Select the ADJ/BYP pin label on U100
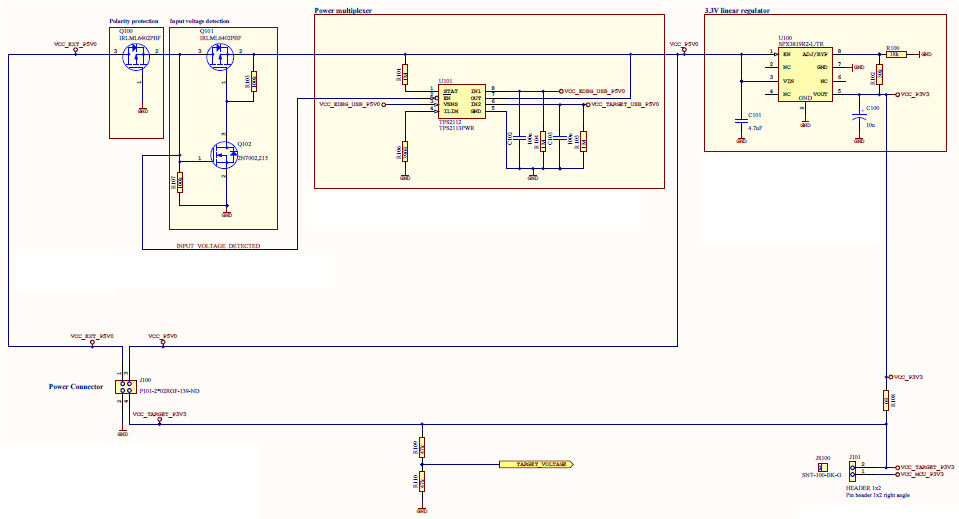The width and height of the screenshot is (959, 519). click(815, 54)
